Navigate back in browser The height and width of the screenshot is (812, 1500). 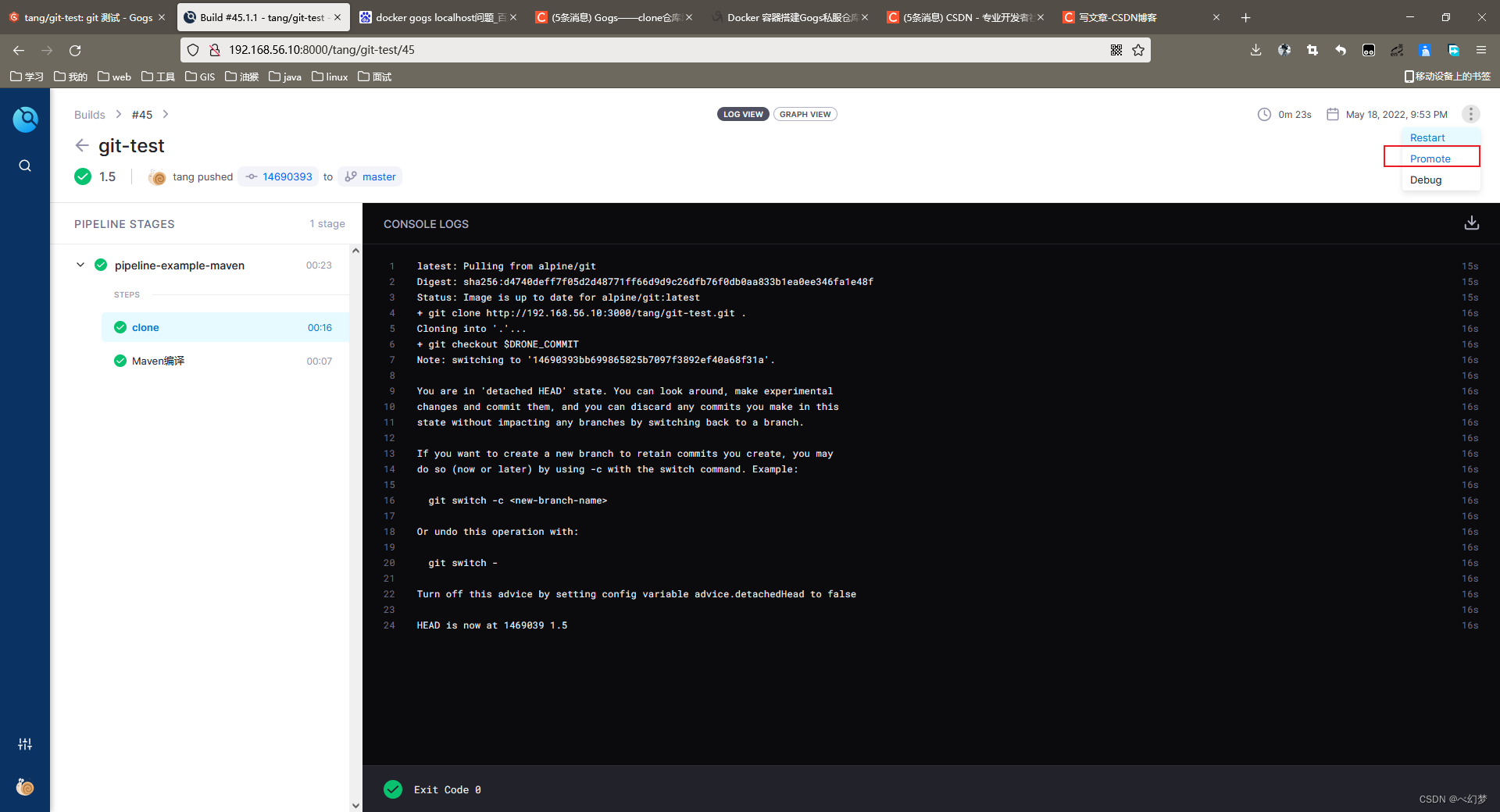point(19,50)
